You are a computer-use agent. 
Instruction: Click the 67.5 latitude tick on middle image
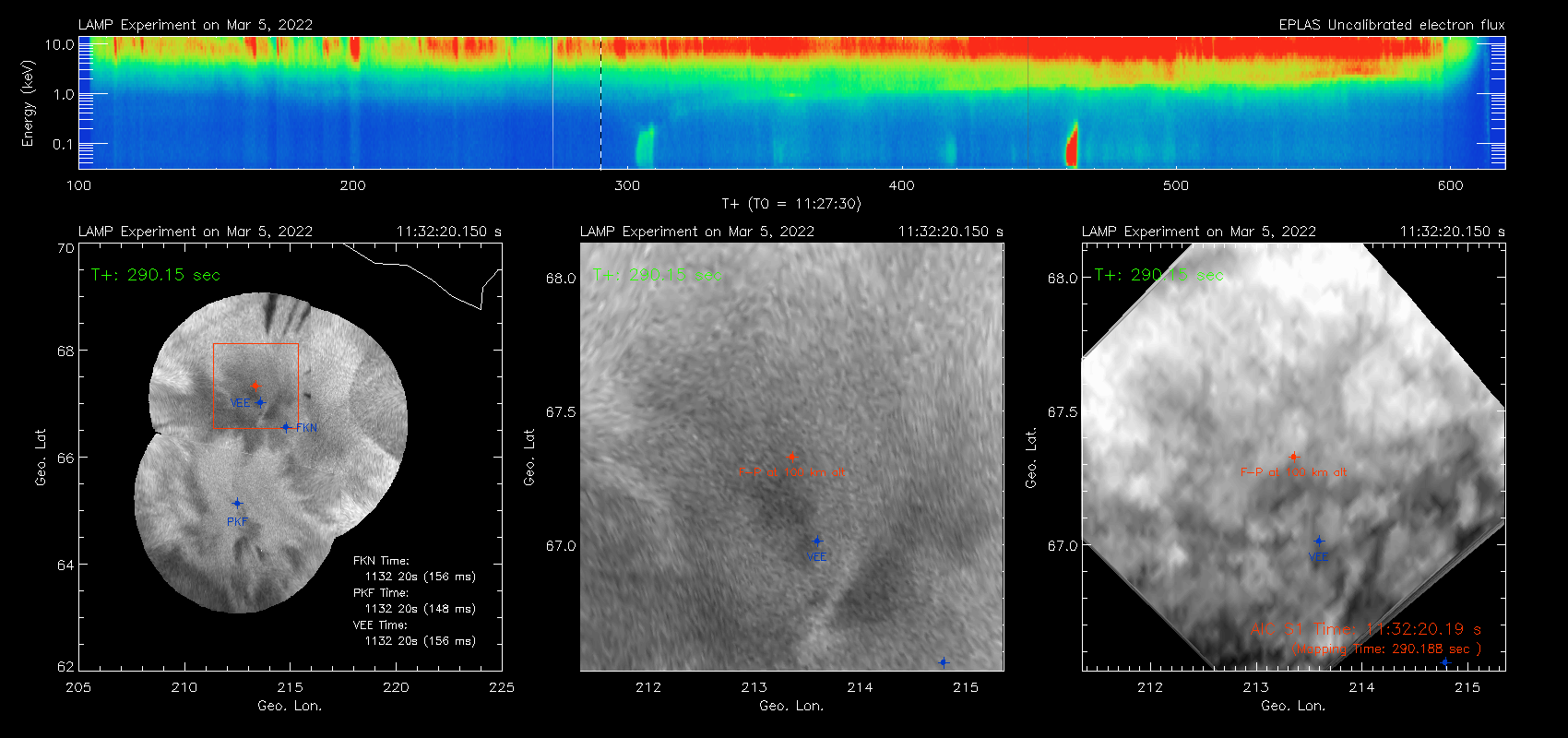coord(561,411)
